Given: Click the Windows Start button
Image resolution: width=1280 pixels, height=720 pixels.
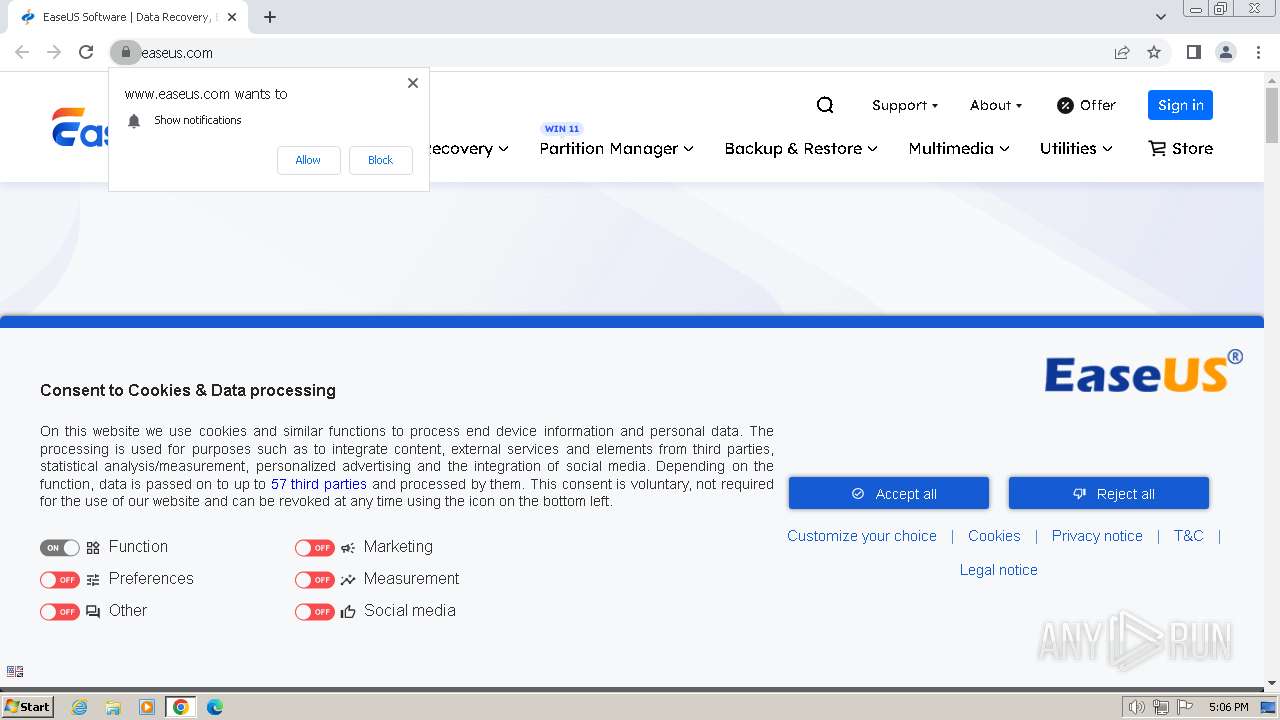Looking at the screenshot, I should click(28, 707).
